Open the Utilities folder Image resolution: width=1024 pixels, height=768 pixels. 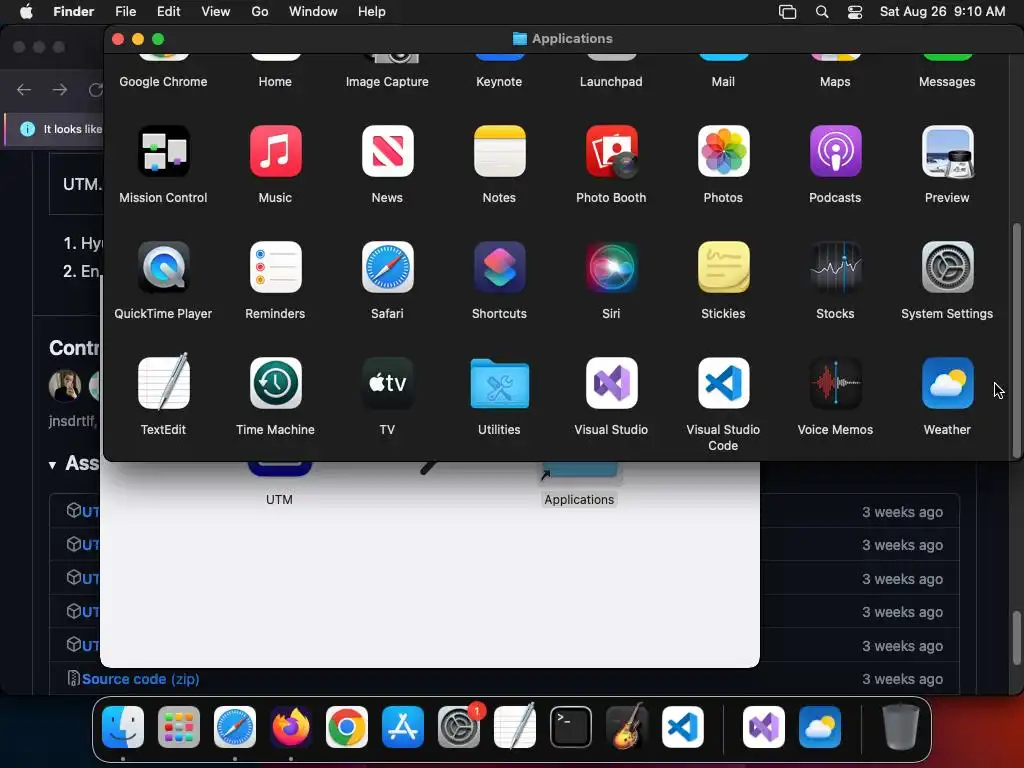(x=500, y=383)
